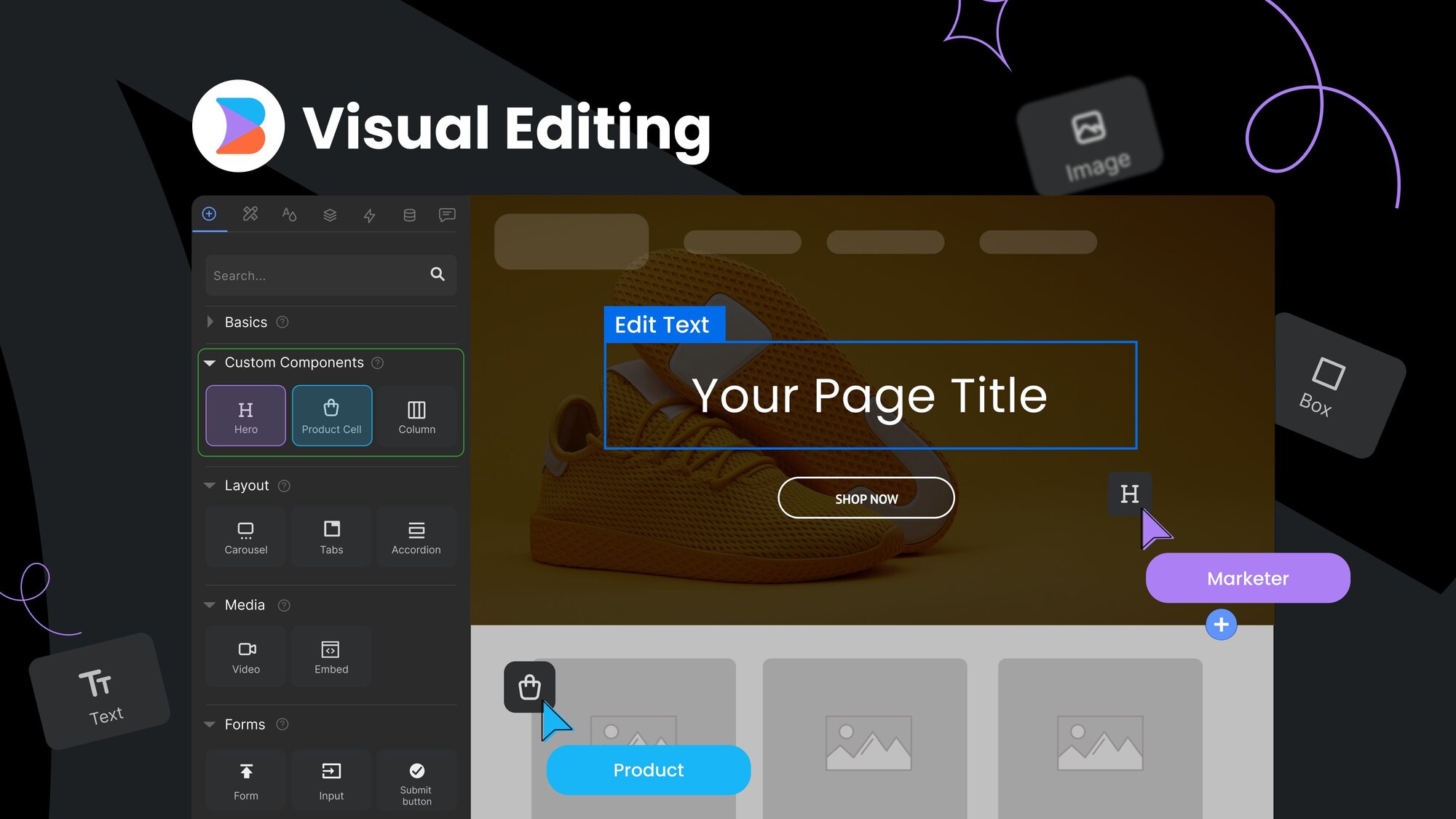1456x819 pixels.
Task: Select the Hero custom component
Action: coord(245,416)
